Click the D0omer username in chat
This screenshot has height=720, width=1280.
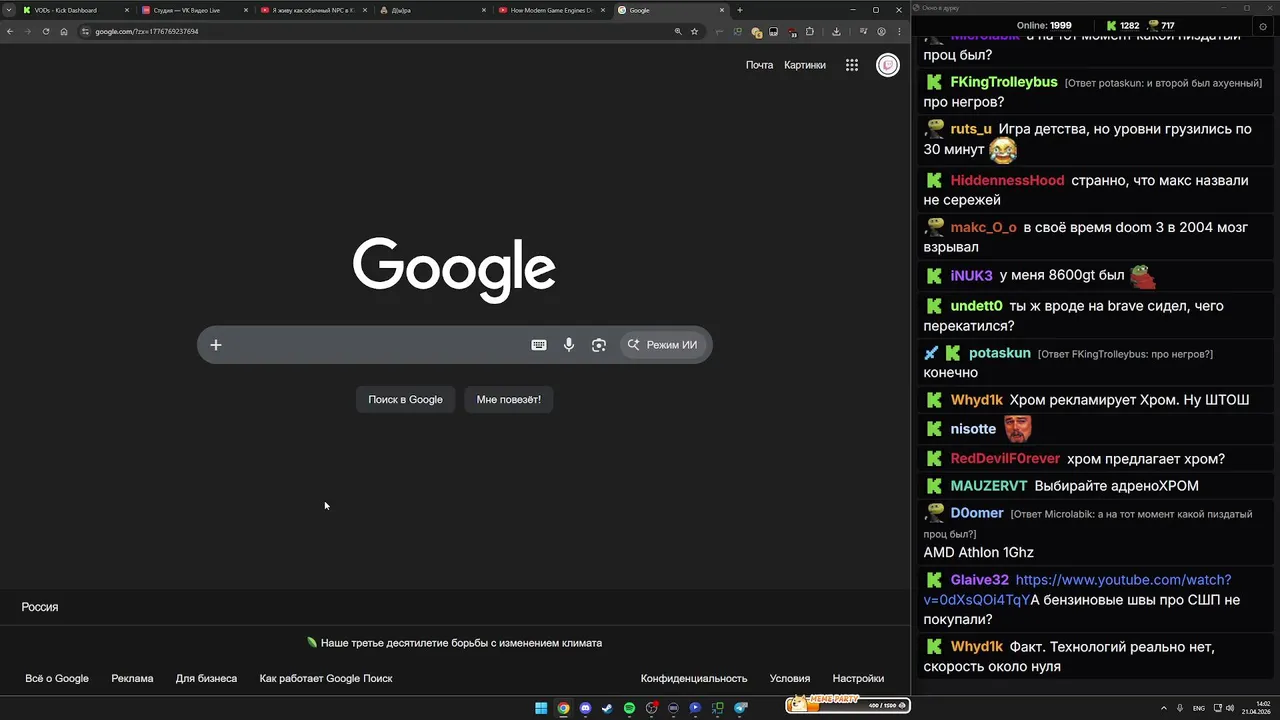click(977, 513)
